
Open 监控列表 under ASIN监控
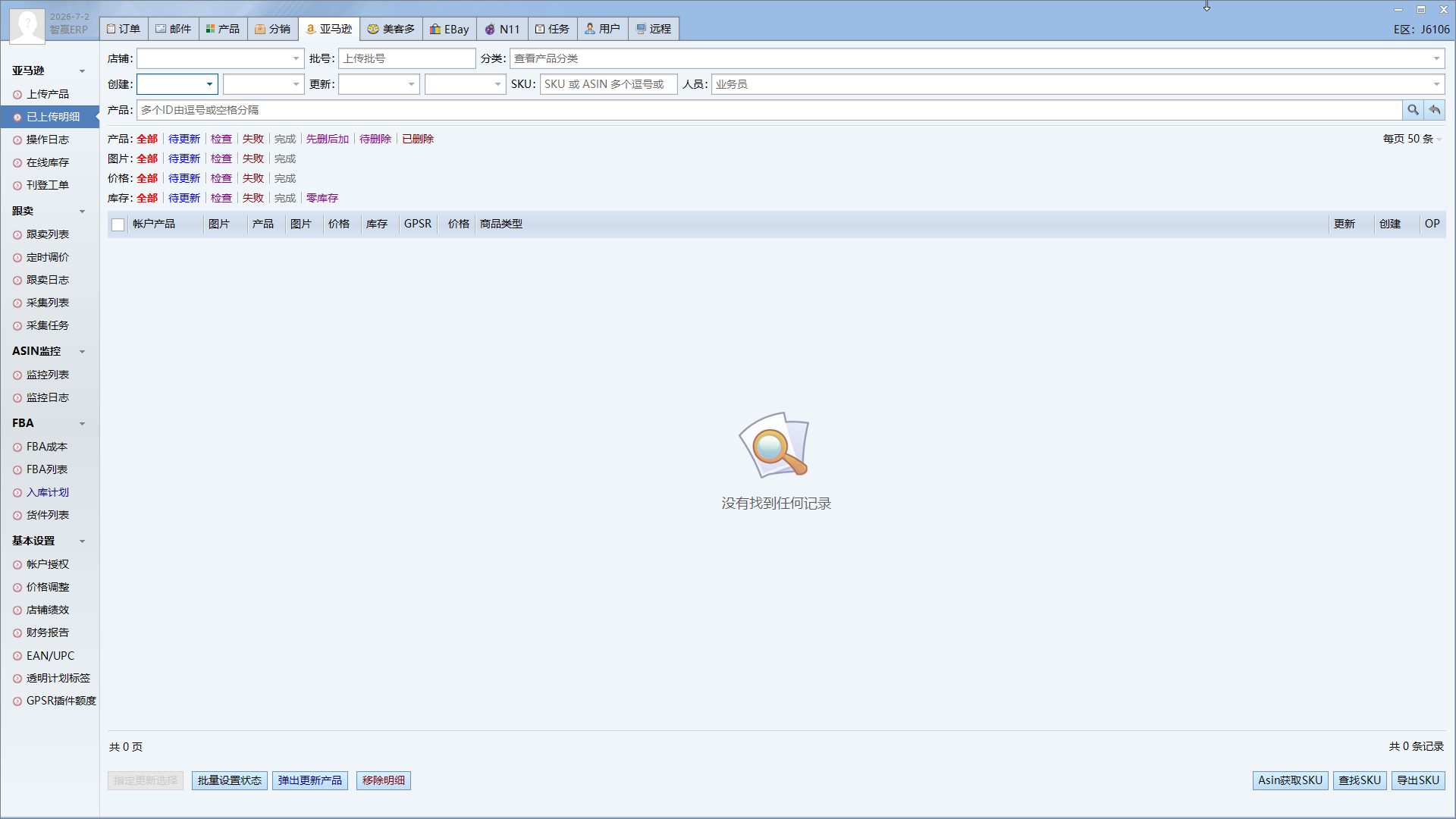click(x=48, y=375)
